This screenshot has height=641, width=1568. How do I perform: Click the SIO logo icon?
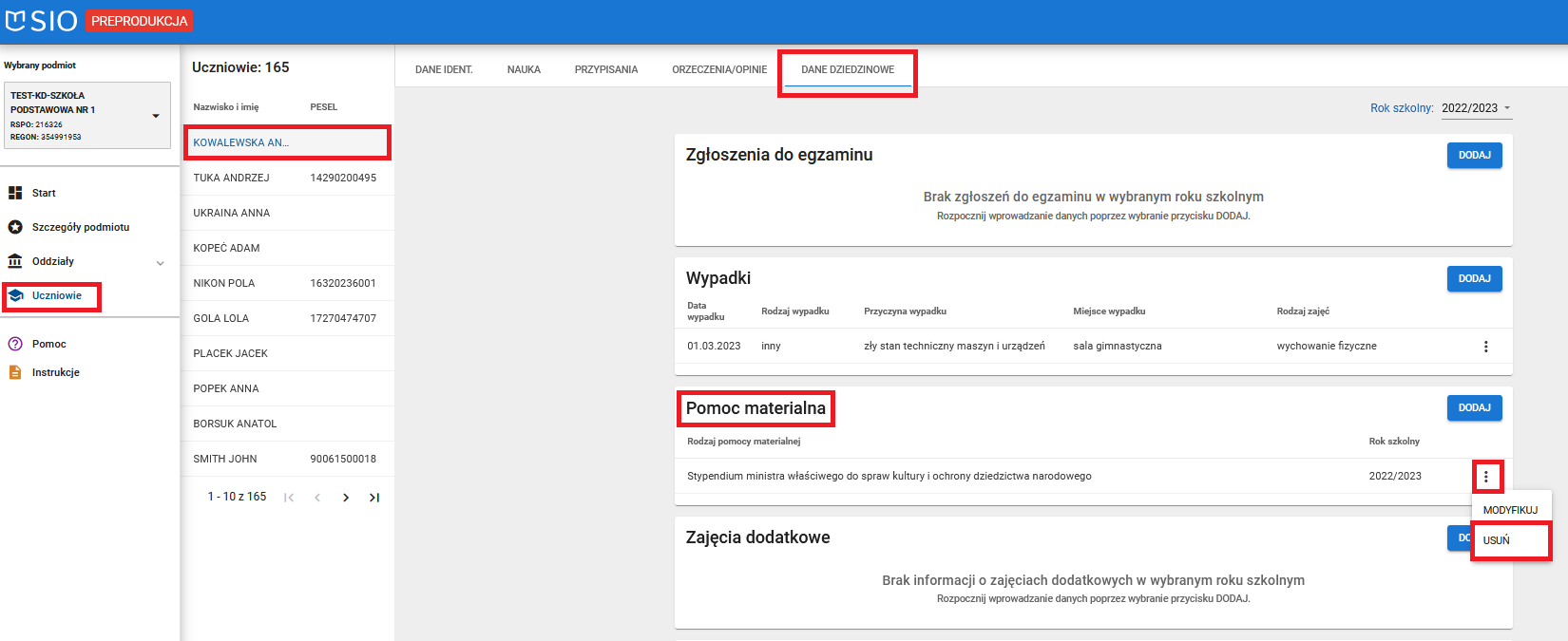[x=16, y=20]
